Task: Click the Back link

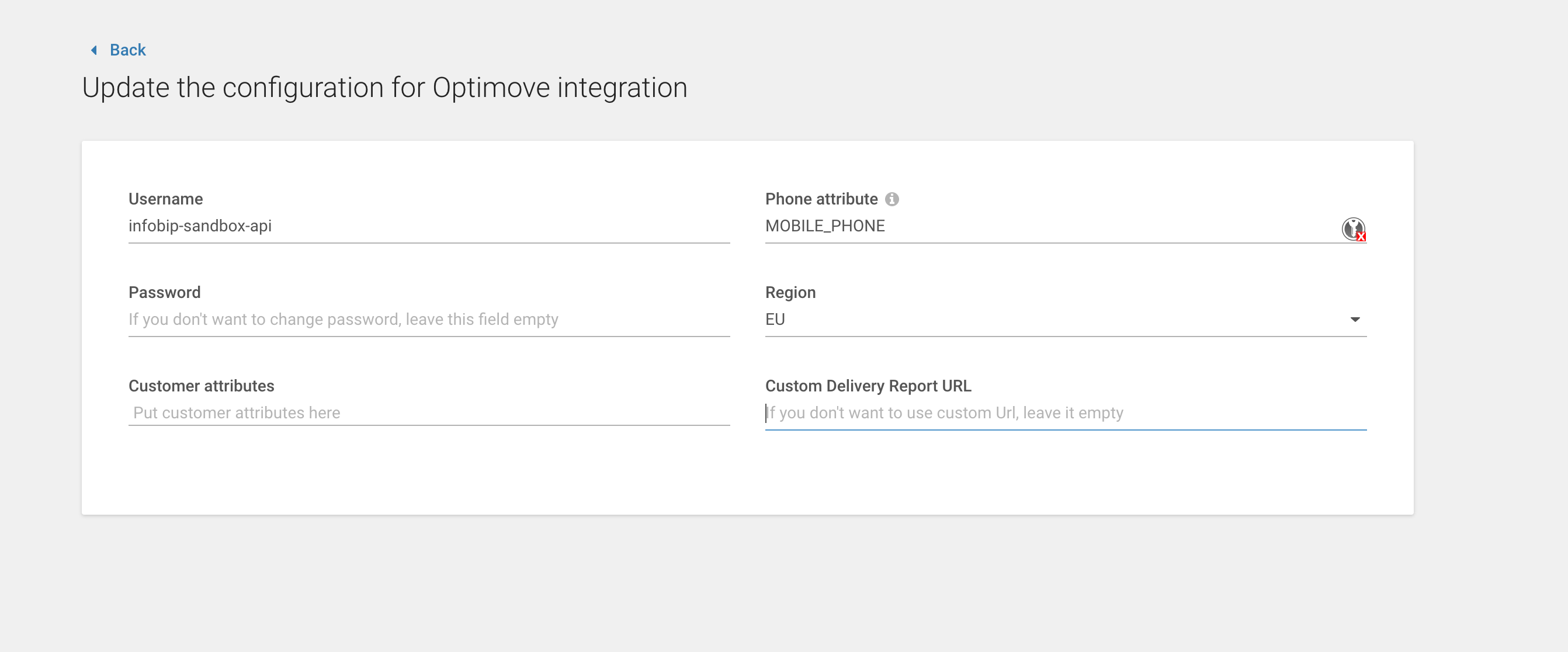Action: click(x=127, y=50)
